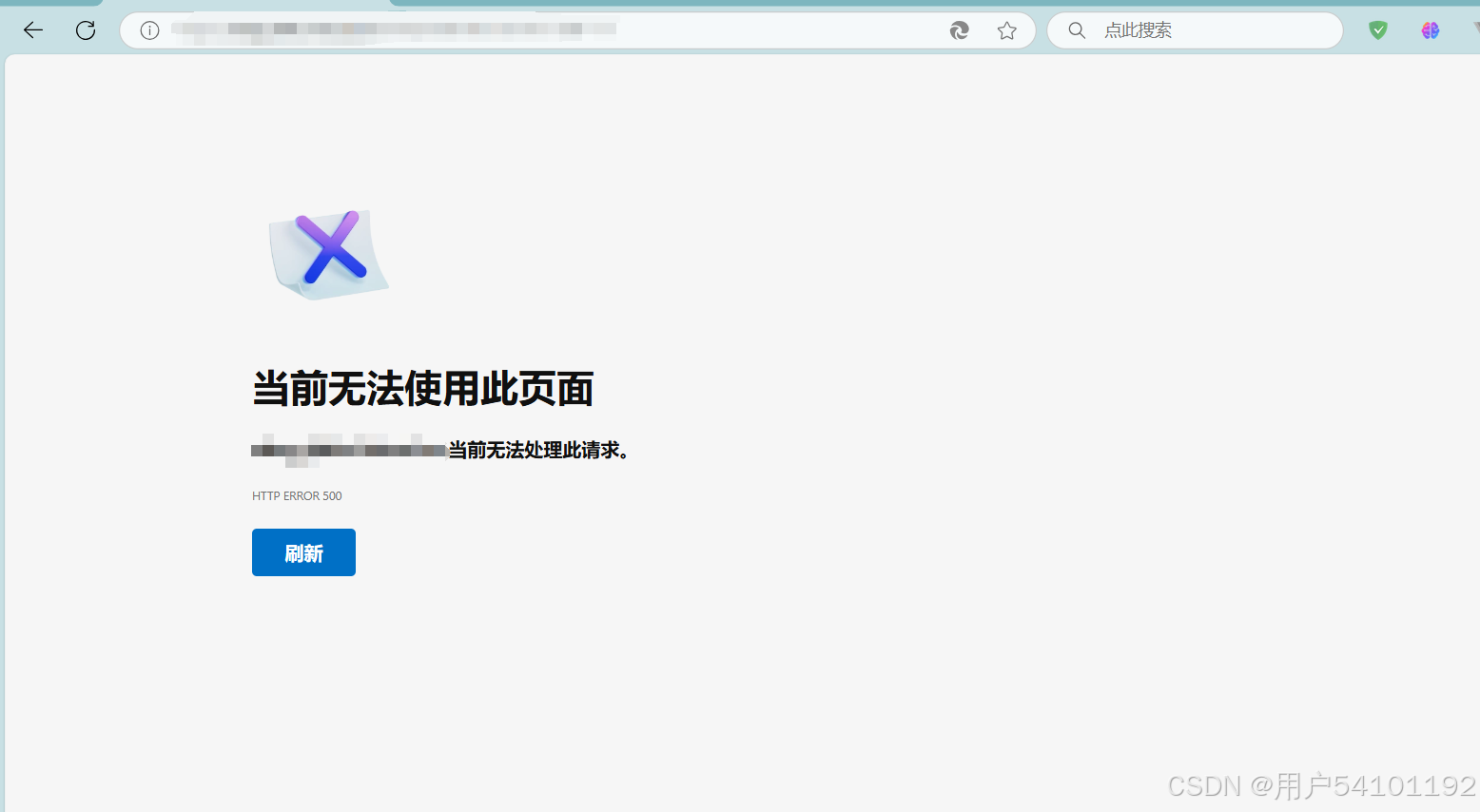Click the HTTP ERROR 500 text

click(x=297, y=495)
